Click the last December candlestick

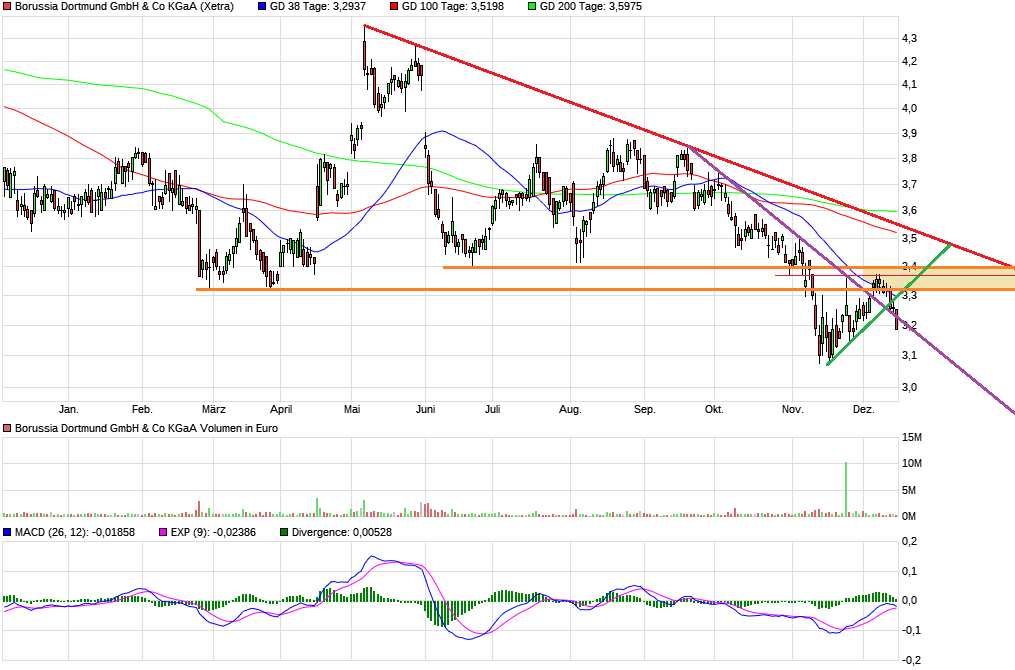pos(897,319)
